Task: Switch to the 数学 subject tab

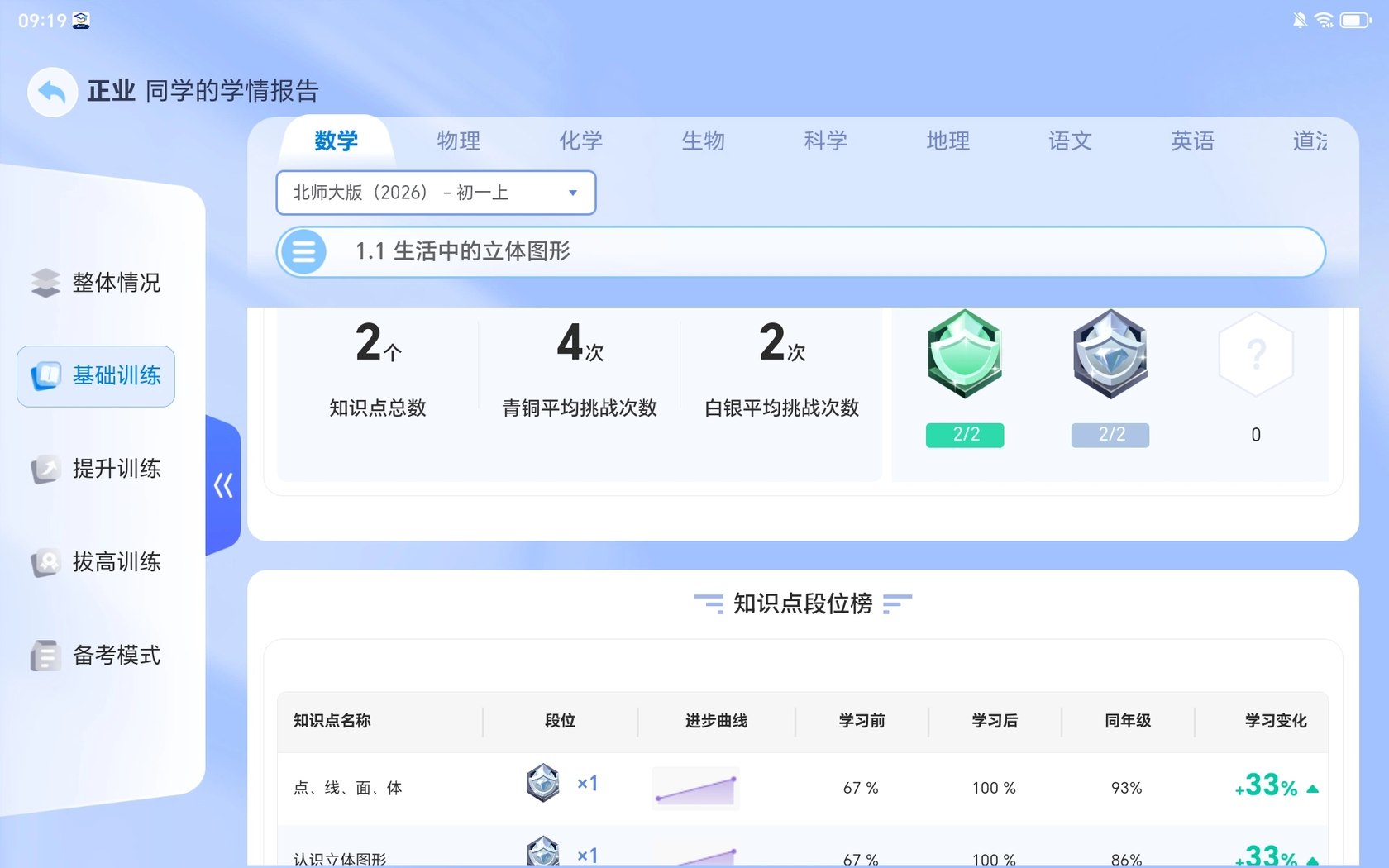Action: [x=337, y=141]
